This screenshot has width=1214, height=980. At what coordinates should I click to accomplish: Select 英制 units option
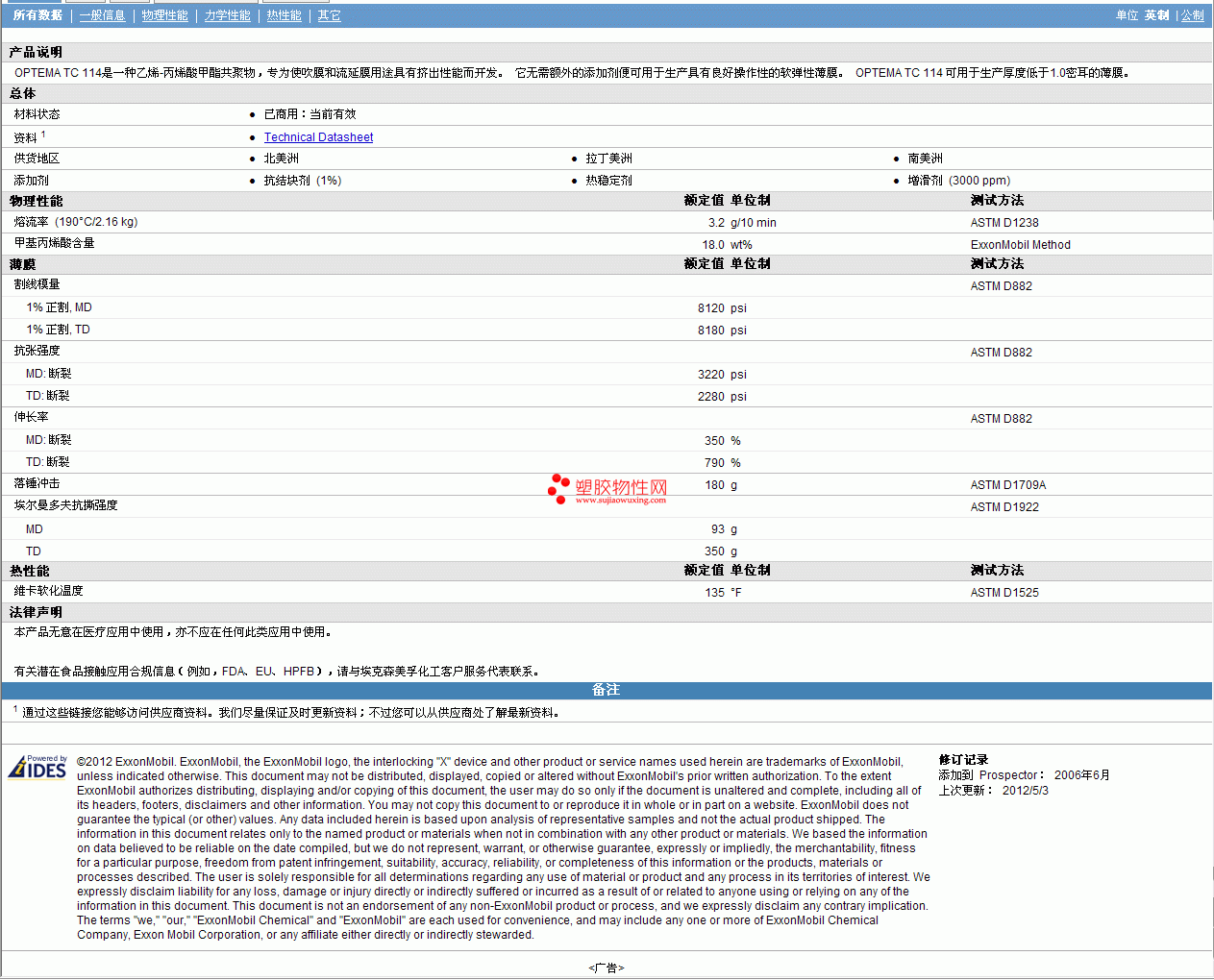click(1156, 15)
